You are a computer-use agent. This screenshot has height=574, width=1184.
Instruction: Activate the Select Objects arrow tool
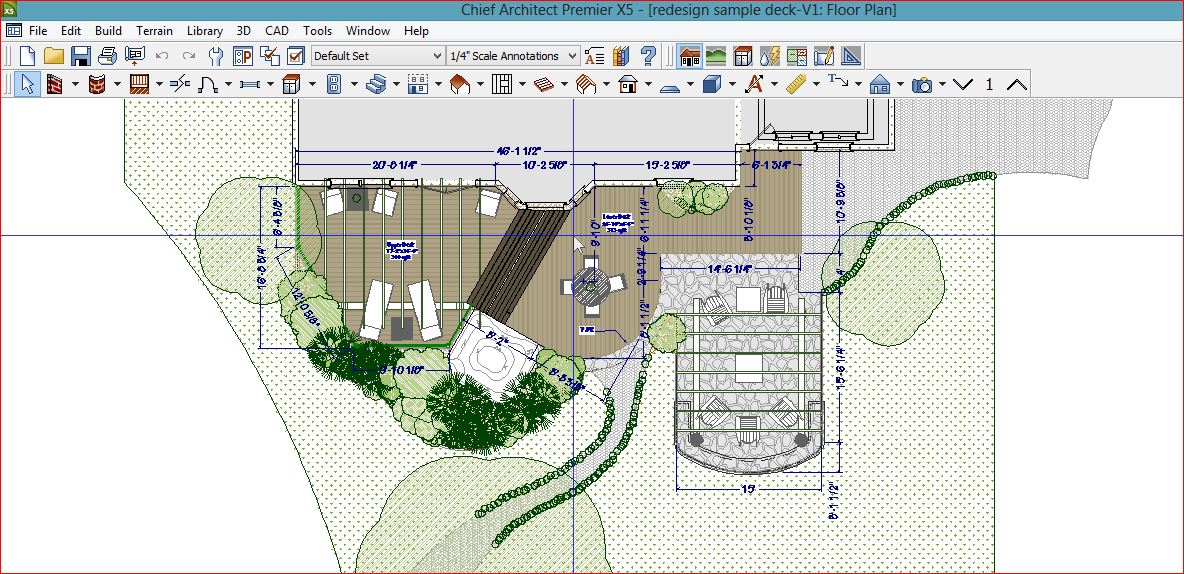pos(27,84)
